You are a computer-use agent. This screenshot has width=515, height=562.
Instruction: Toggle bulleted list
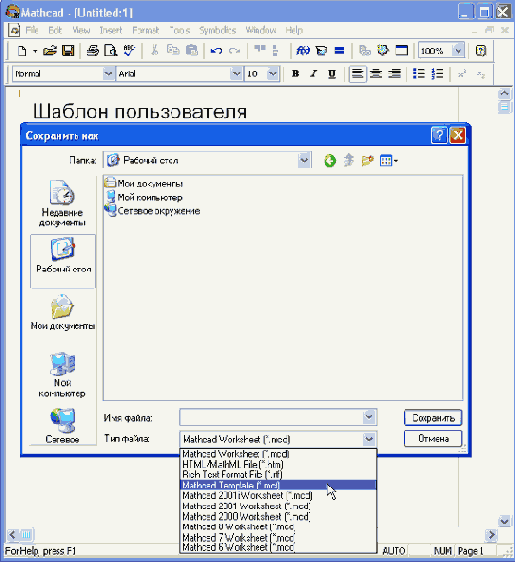(x=418, y=74)
